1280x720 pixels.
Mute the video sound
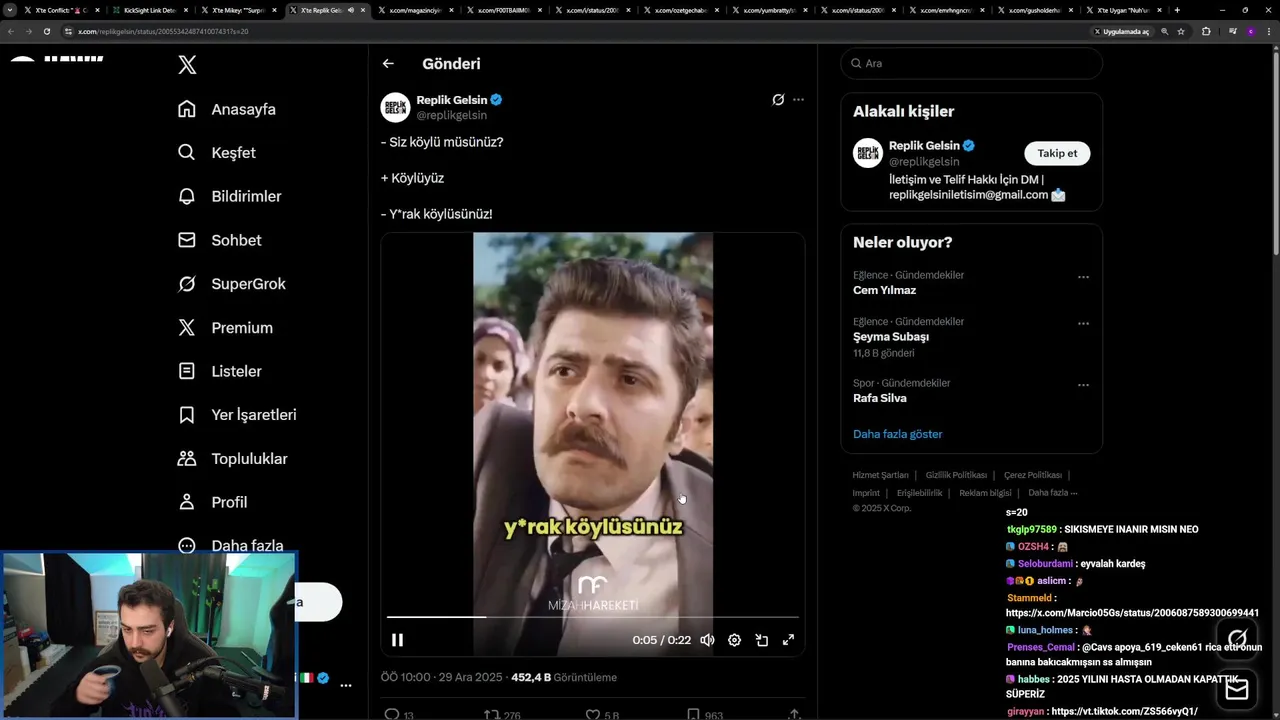707,640
